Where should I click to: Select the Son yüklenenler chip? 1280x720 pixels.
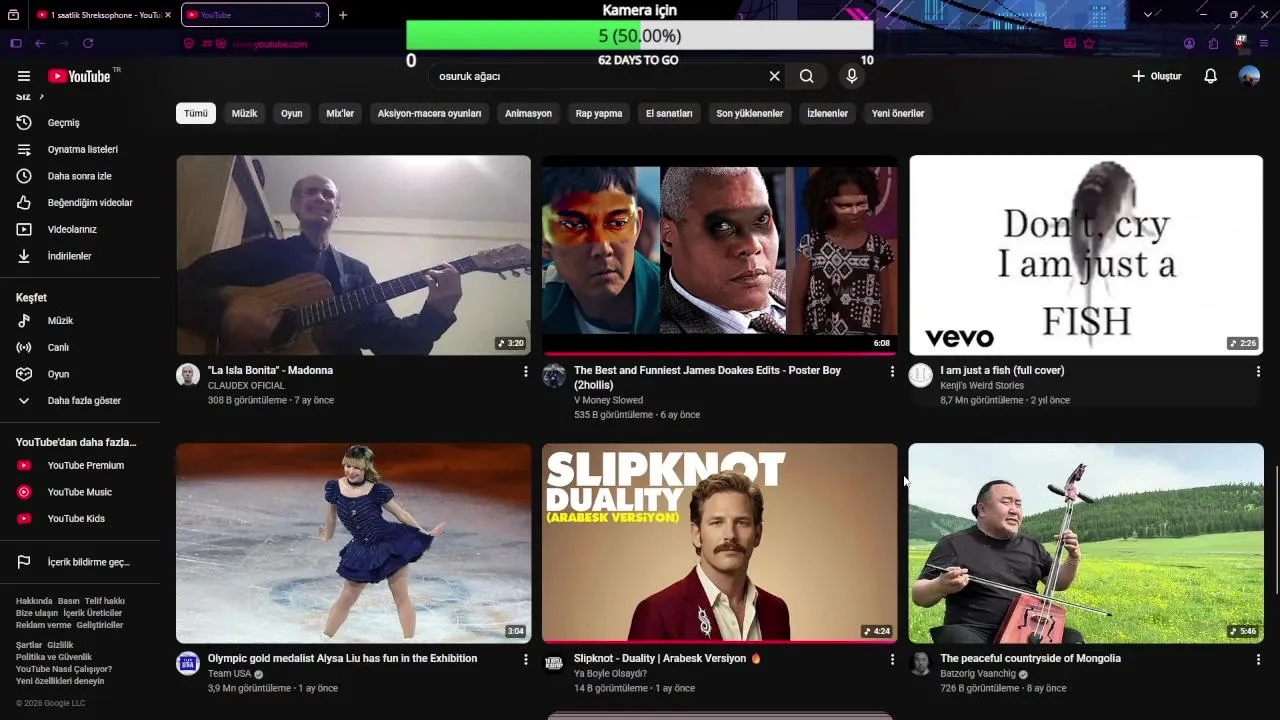tap(750, 113)
